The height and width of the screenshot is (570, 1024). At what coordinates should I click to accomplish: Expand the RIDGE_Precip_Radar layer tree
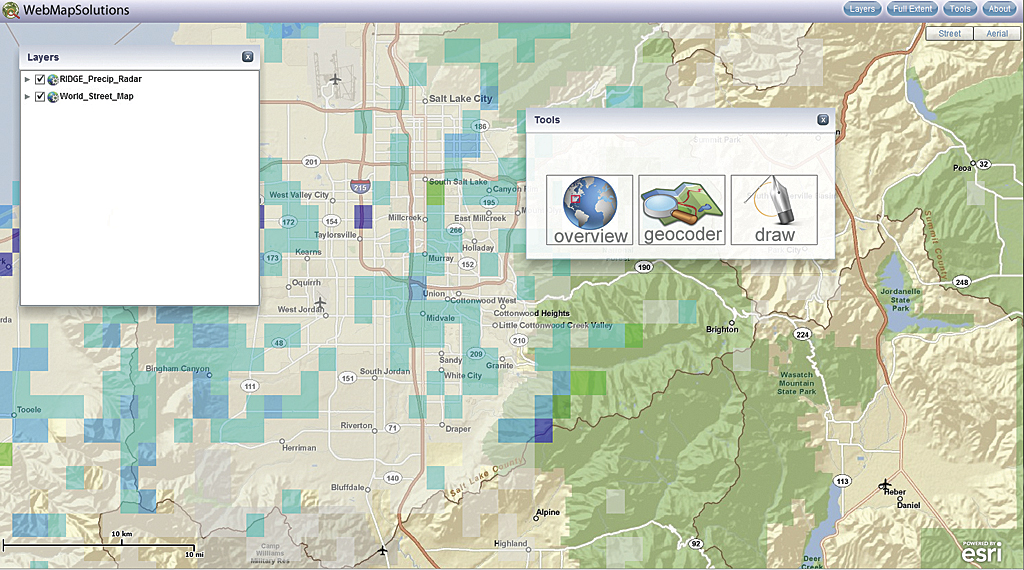(27, 79)
